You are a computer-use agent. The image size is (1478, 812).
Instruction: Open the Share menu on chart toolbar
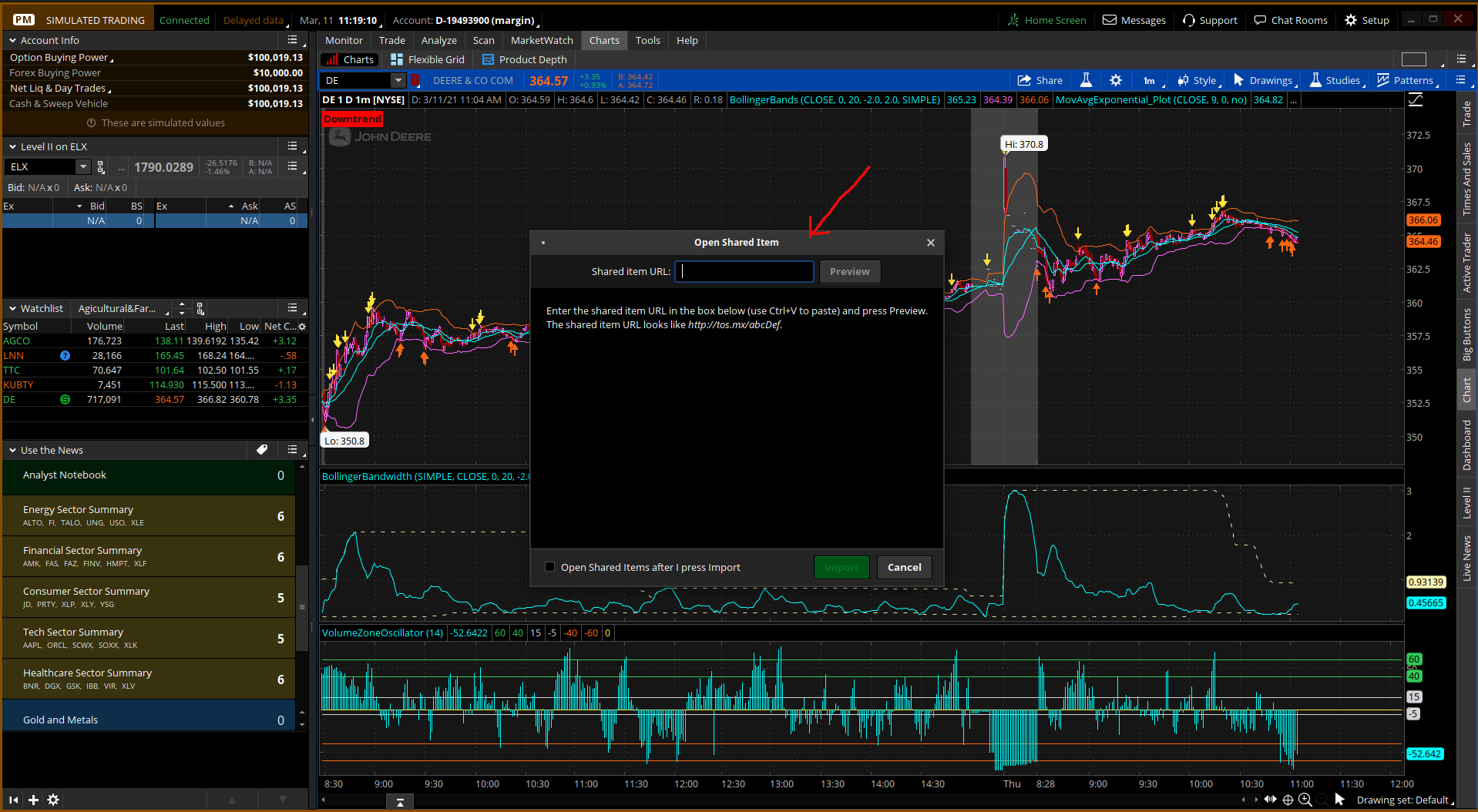click(1040, 80)
